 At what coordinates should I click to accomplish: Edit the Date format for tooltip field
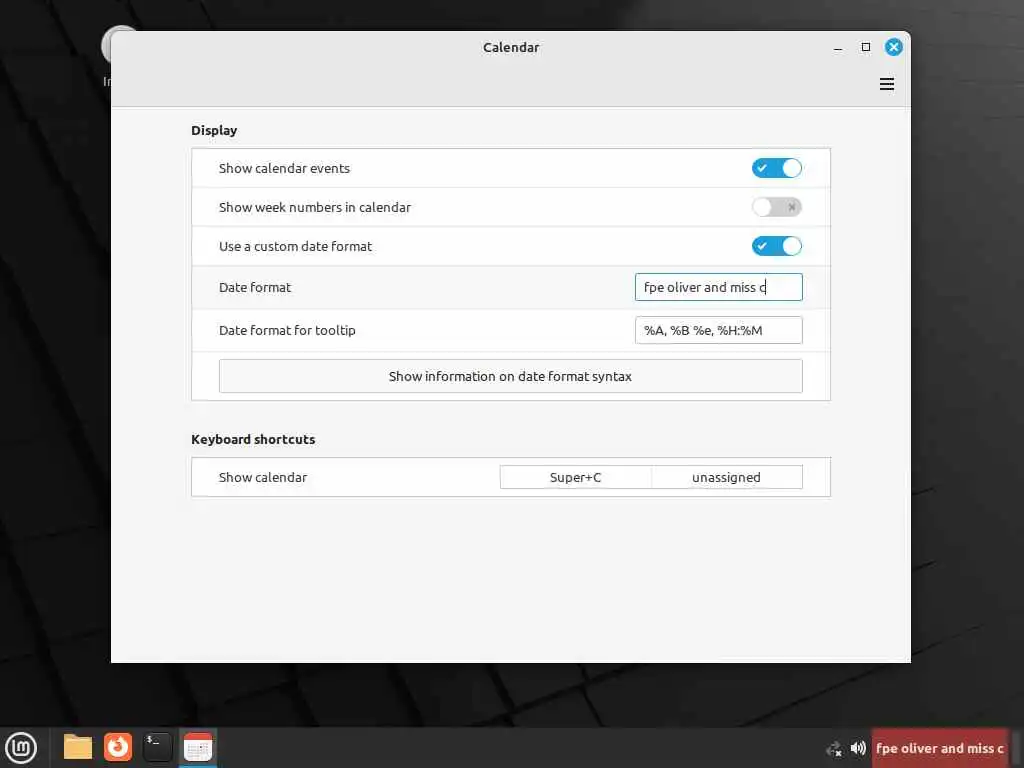point(718,330)
